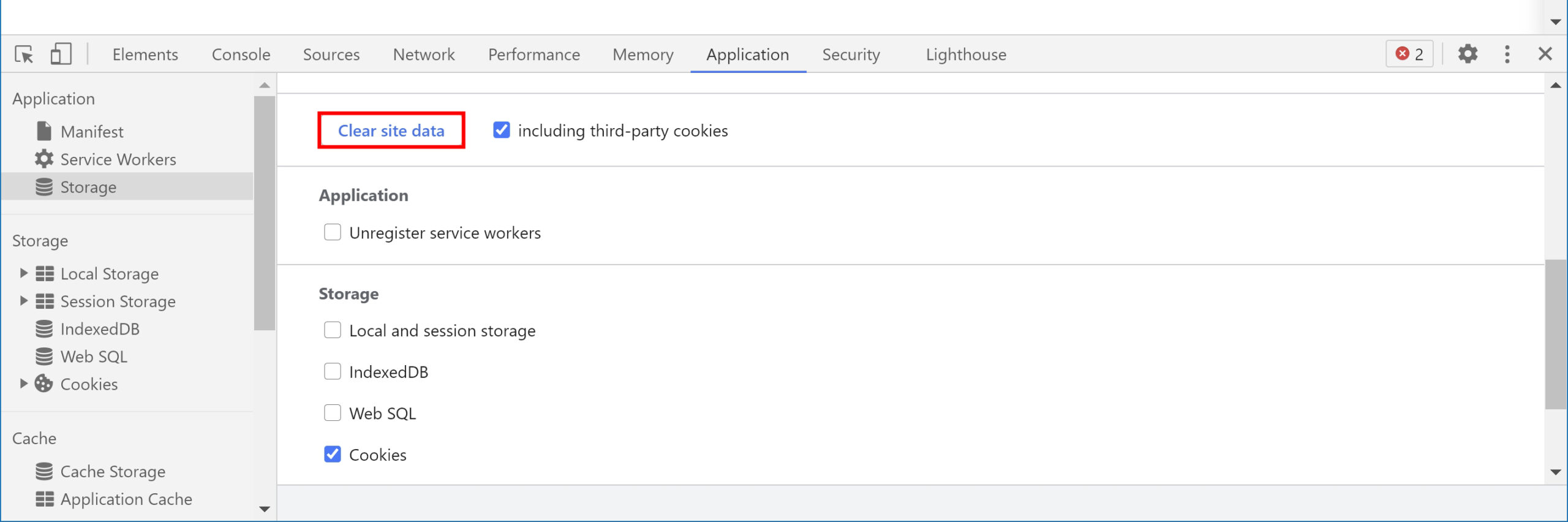Uncheck including third-party cookies
Screen dimensions: 1568x522
[x=502, y=130]
